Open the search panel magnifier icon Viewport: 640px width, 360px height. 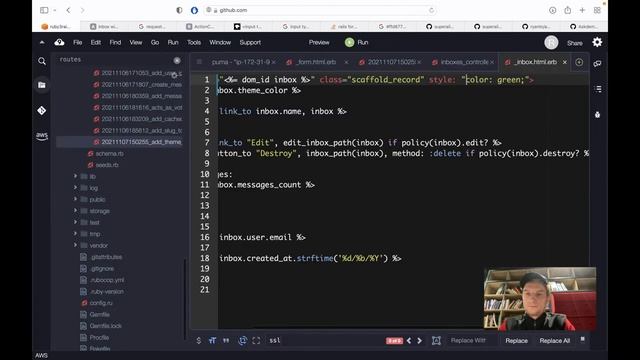click(42, 61)
